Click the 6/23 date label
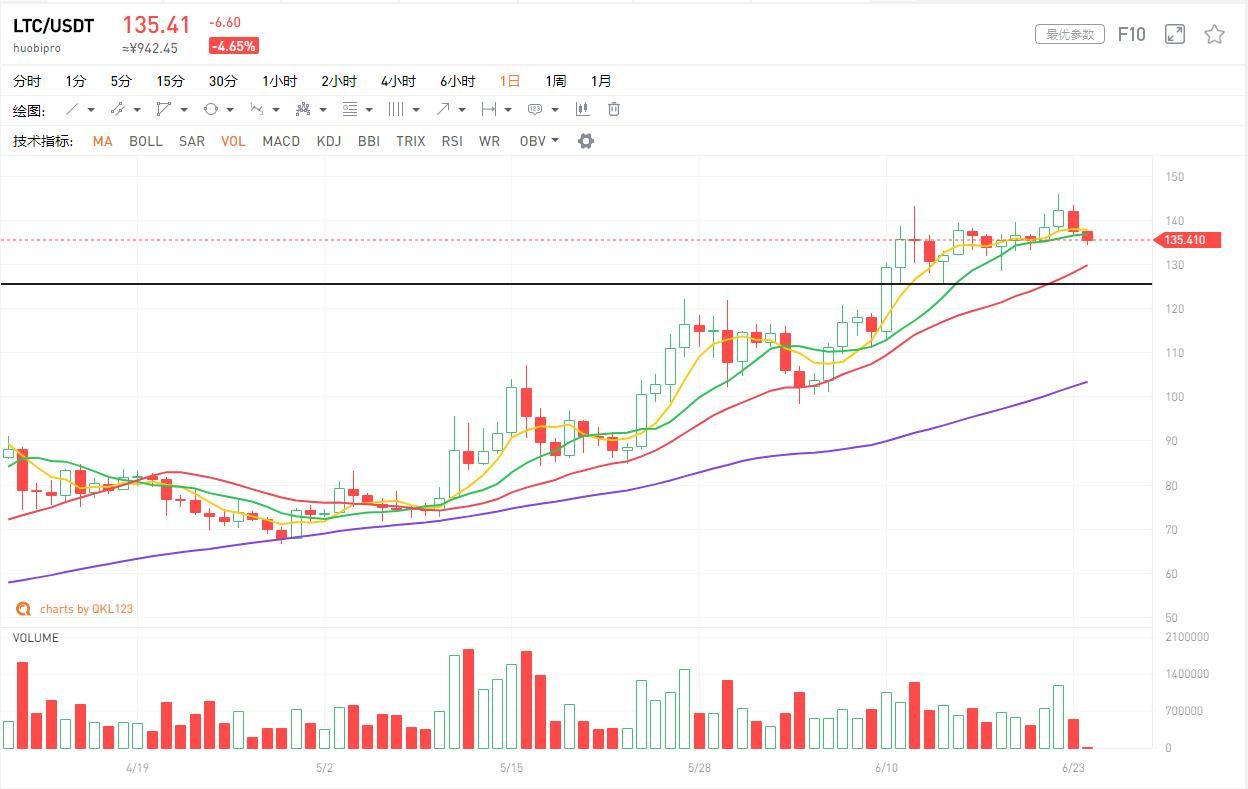Screen dimensions: 1248x789 click(x=1073, y=768)
